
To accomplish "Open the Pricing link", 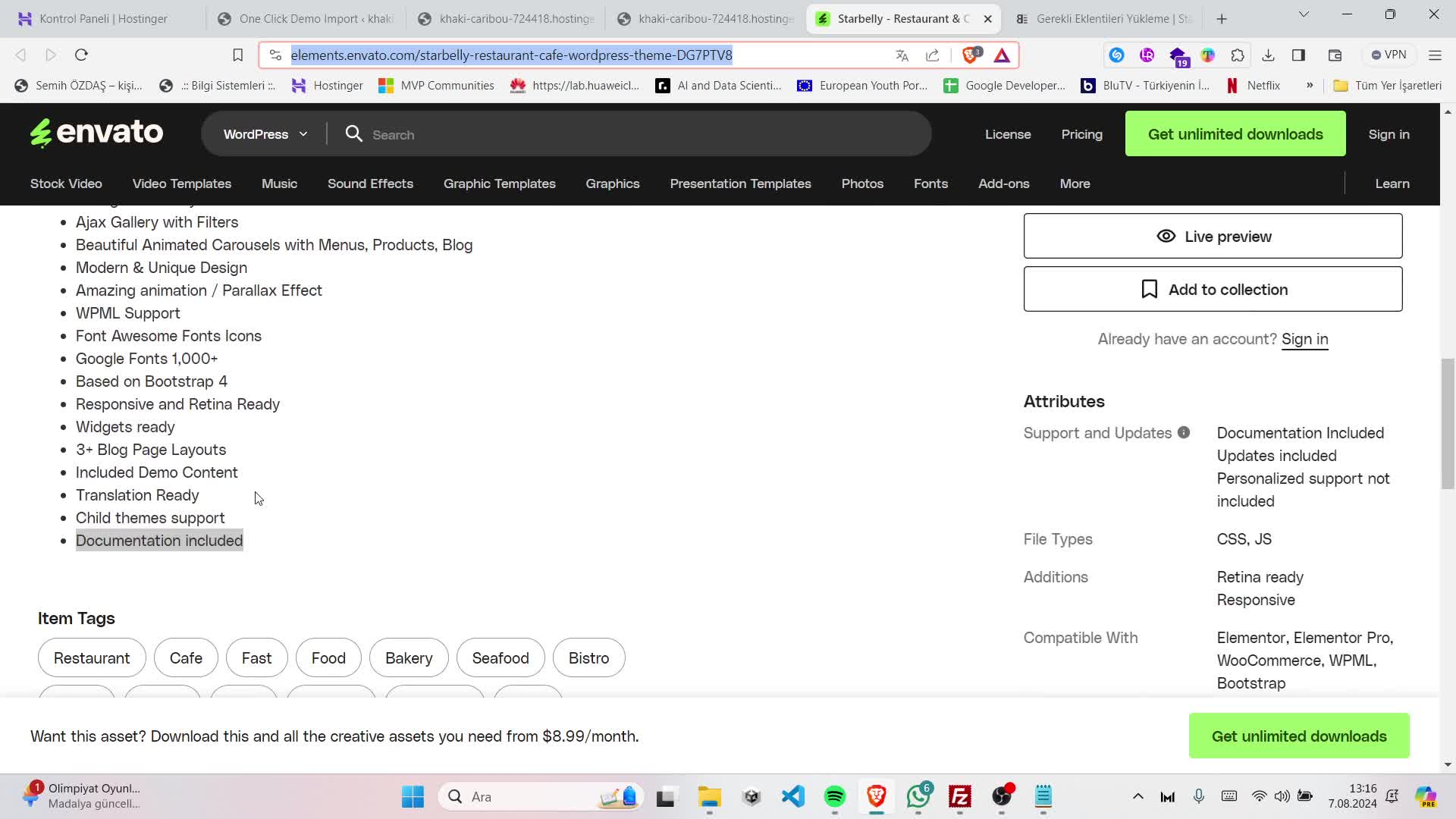I will [x=1081, y=134].
